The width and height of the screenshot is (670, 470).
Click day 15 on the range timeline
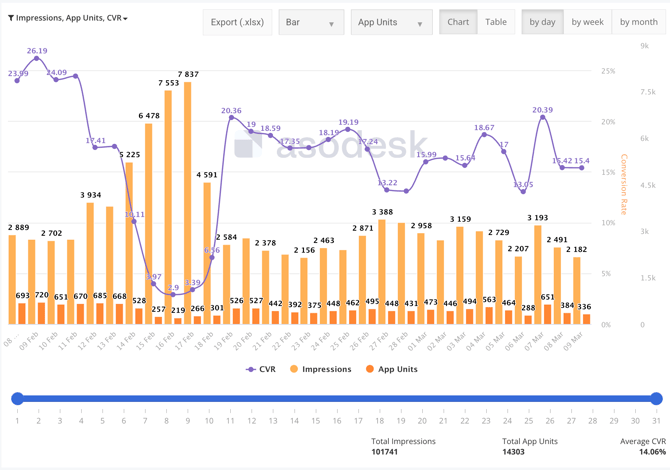coord(316,420)
